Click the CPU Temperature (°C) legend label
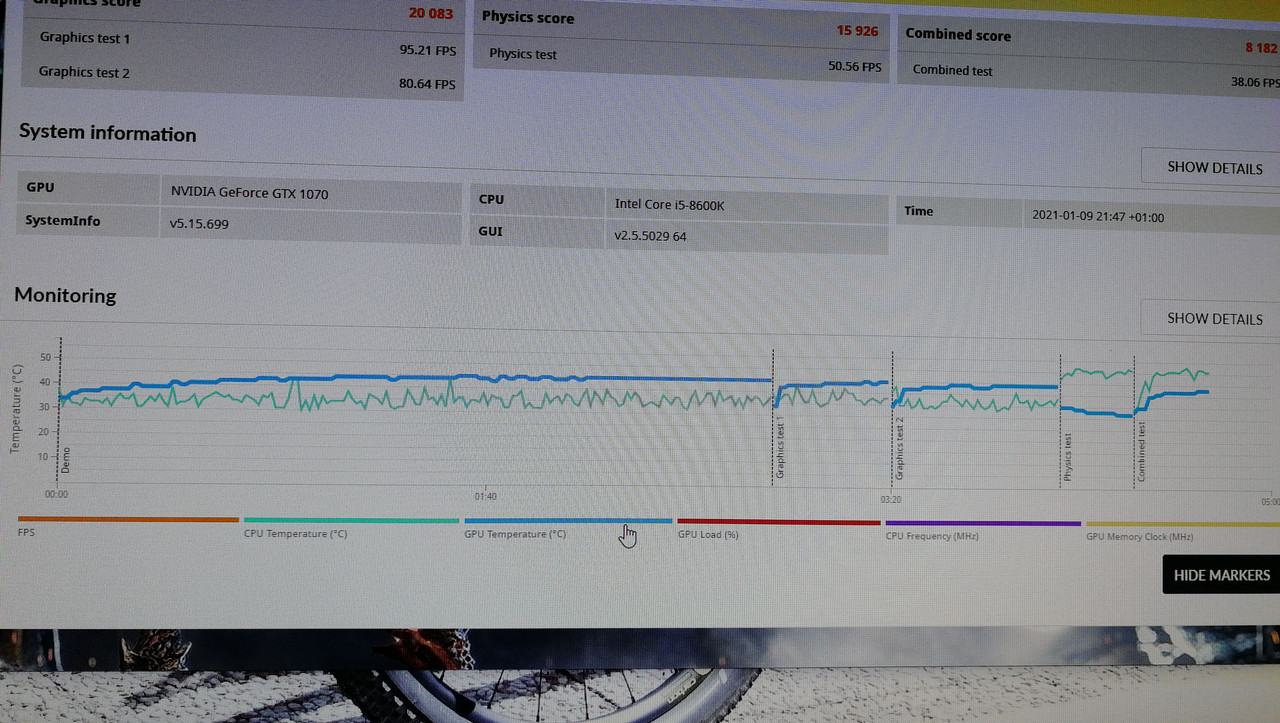This screenshot has width=1280, height=723. (295, 533)
